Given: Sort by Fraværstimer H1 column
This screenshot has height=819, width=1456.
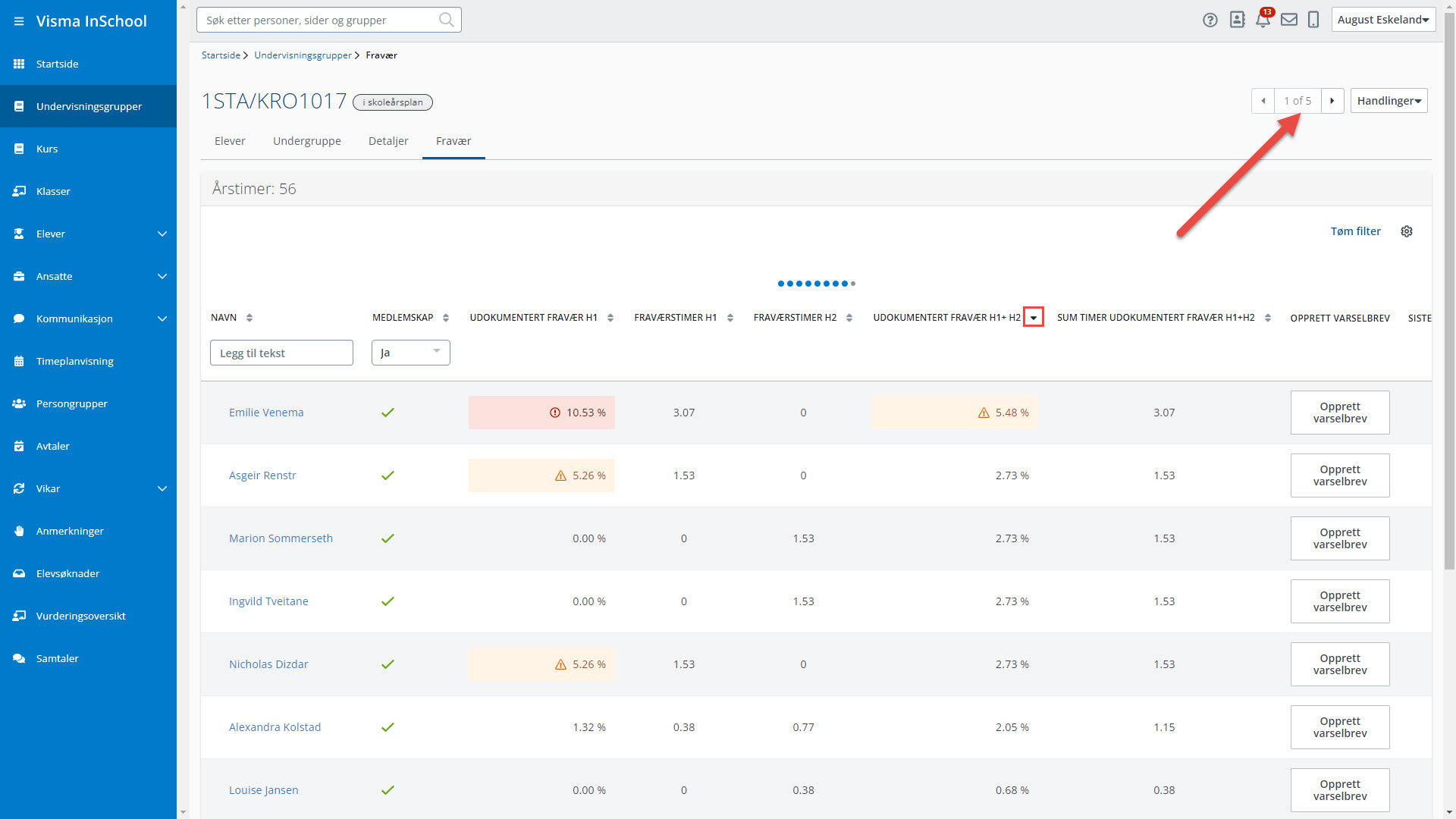Looking at the screenshot, I should click(730, 318).
